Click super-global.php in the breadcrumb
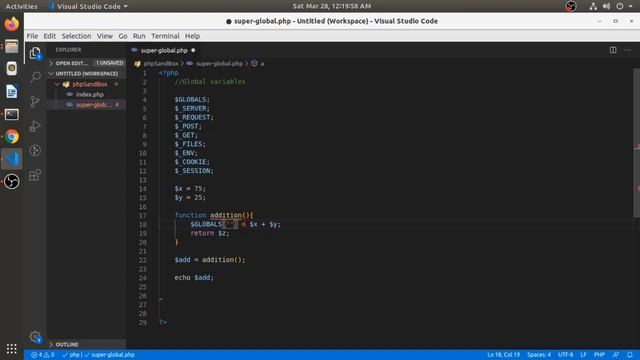The height and width of the screenshot is (360, 640). point(219,64)
